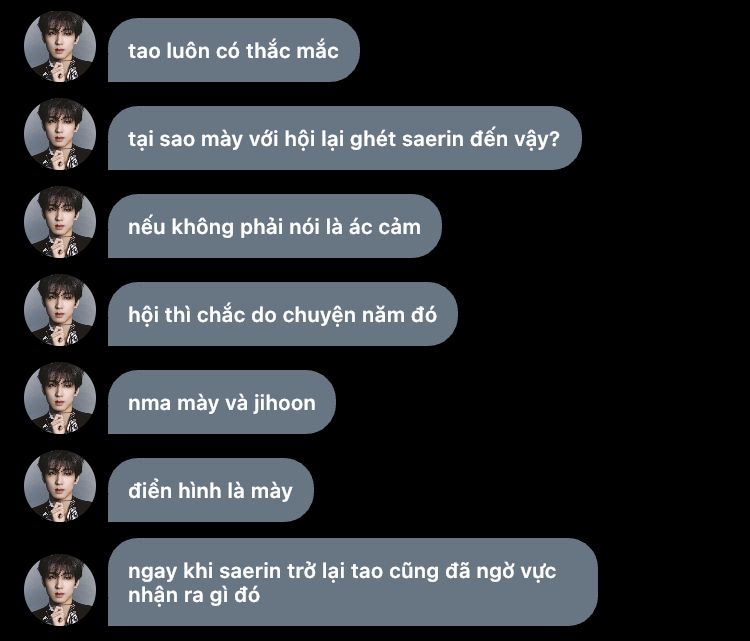Tap profile picture next to 'tại sao mày' message

point(60,134)
